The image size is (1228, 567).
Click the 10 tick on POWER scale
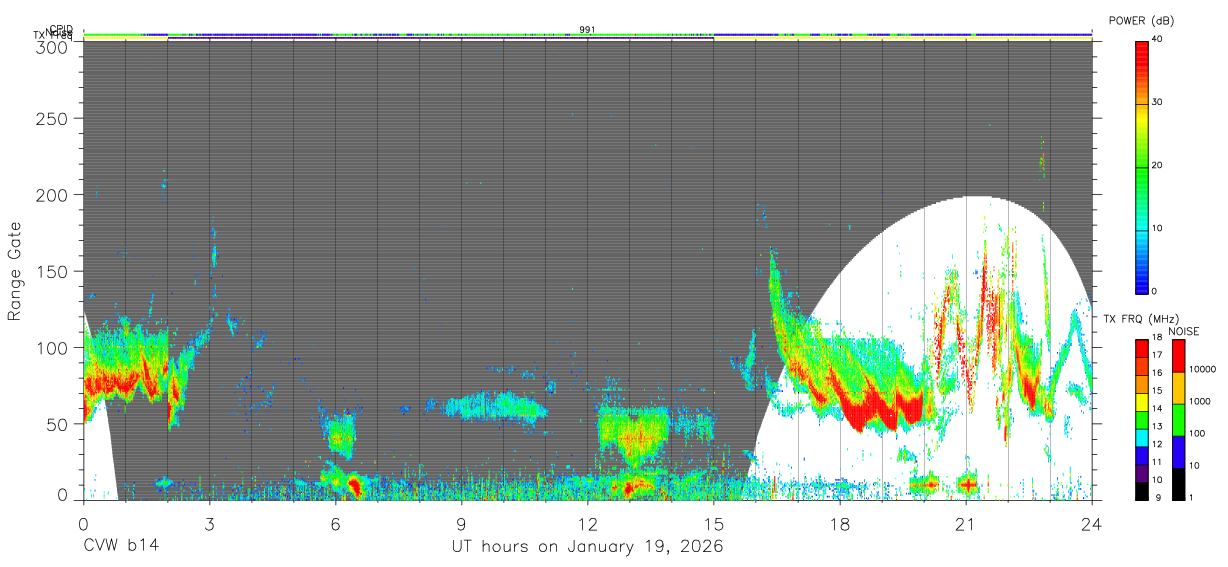coord(1157,229)
